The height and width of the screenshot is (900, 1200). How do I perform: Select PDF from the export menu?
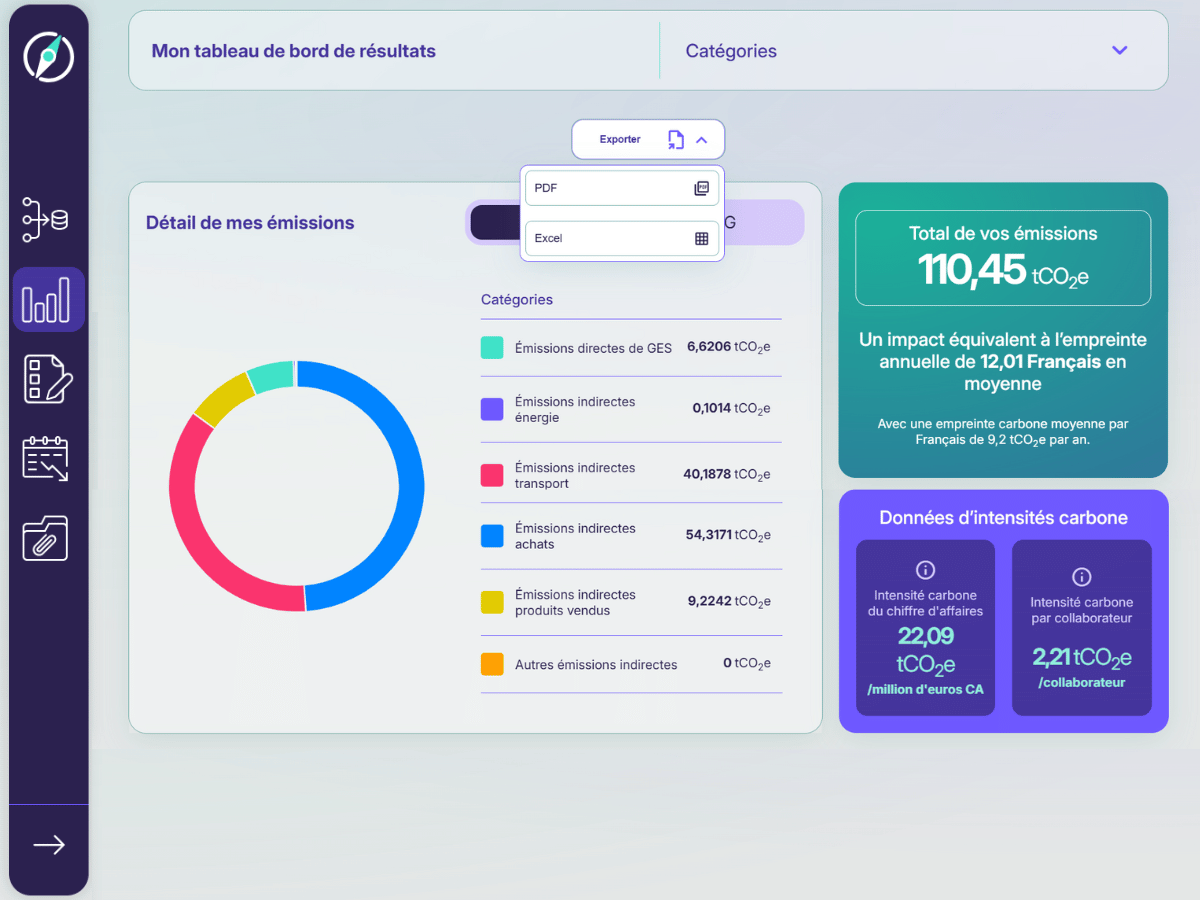[622, 187]
